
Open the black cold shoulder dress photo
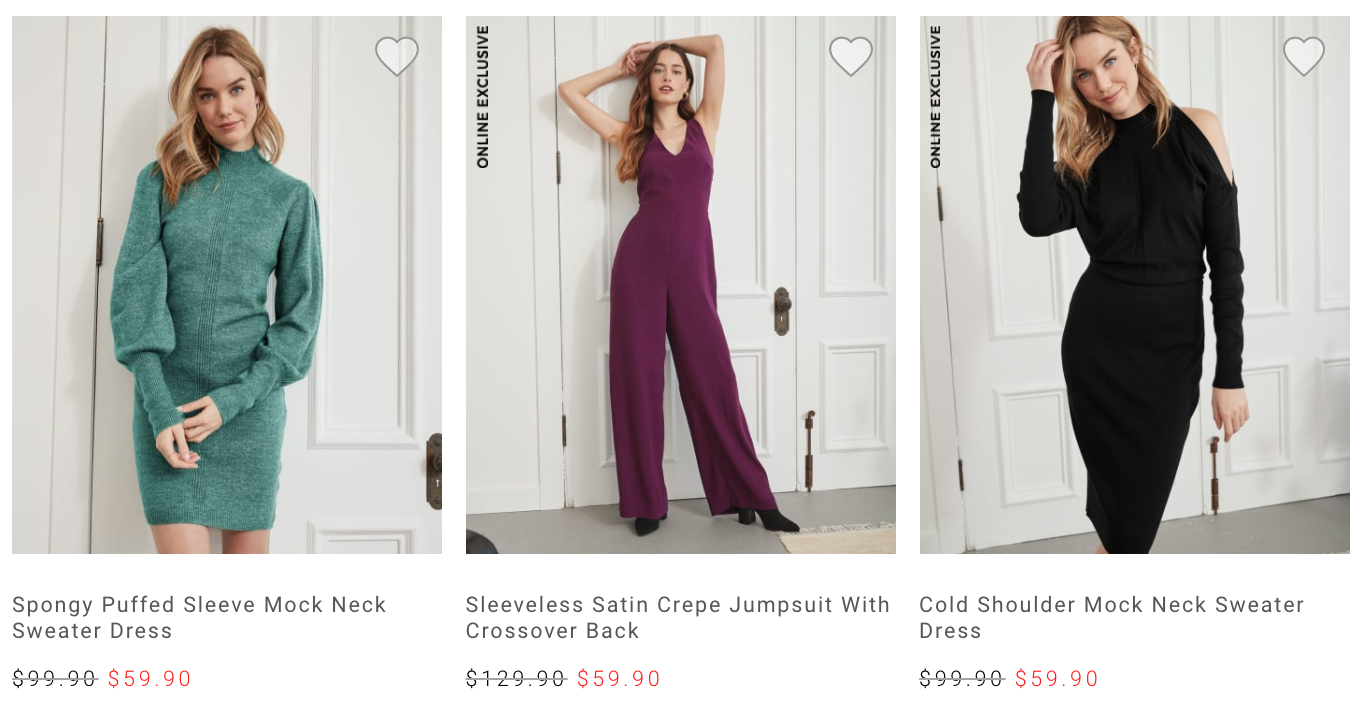pos(1134,300)
